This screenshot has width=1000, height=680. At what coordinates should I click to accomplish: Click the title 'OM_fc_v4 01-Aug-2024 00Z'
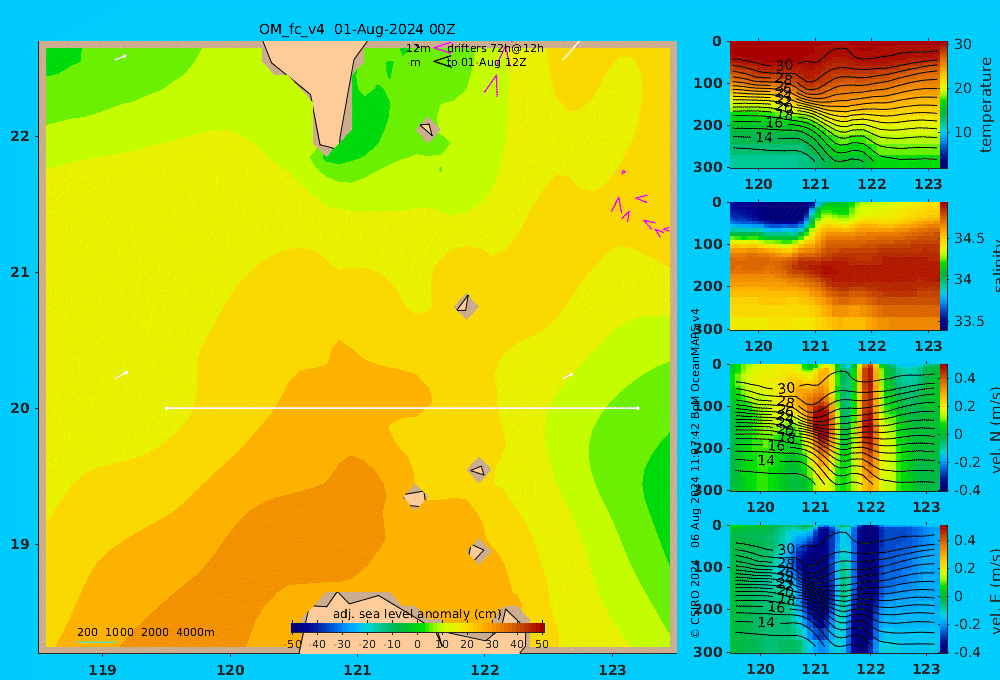[357, 29]
